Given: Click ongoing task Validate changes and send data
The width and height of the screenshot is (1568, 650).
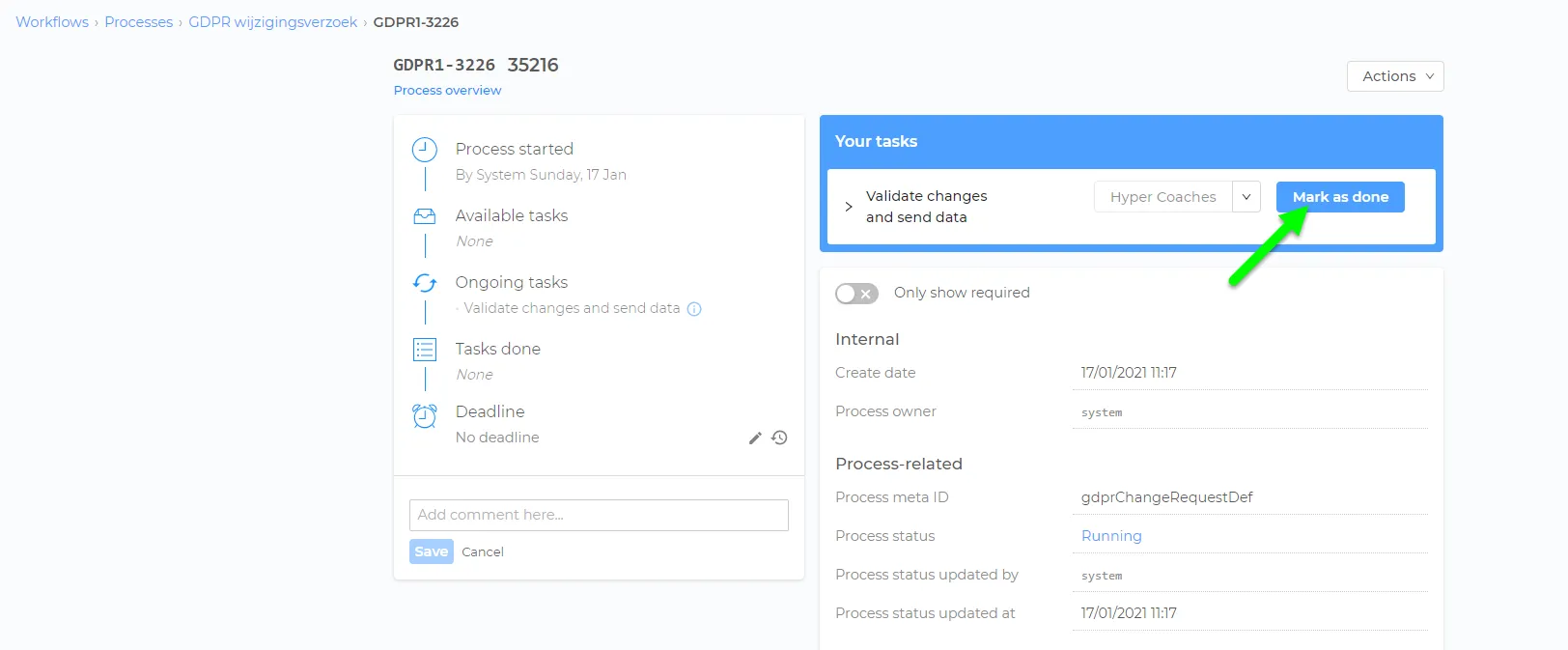Looking at the screenshot, I should 572,308.
